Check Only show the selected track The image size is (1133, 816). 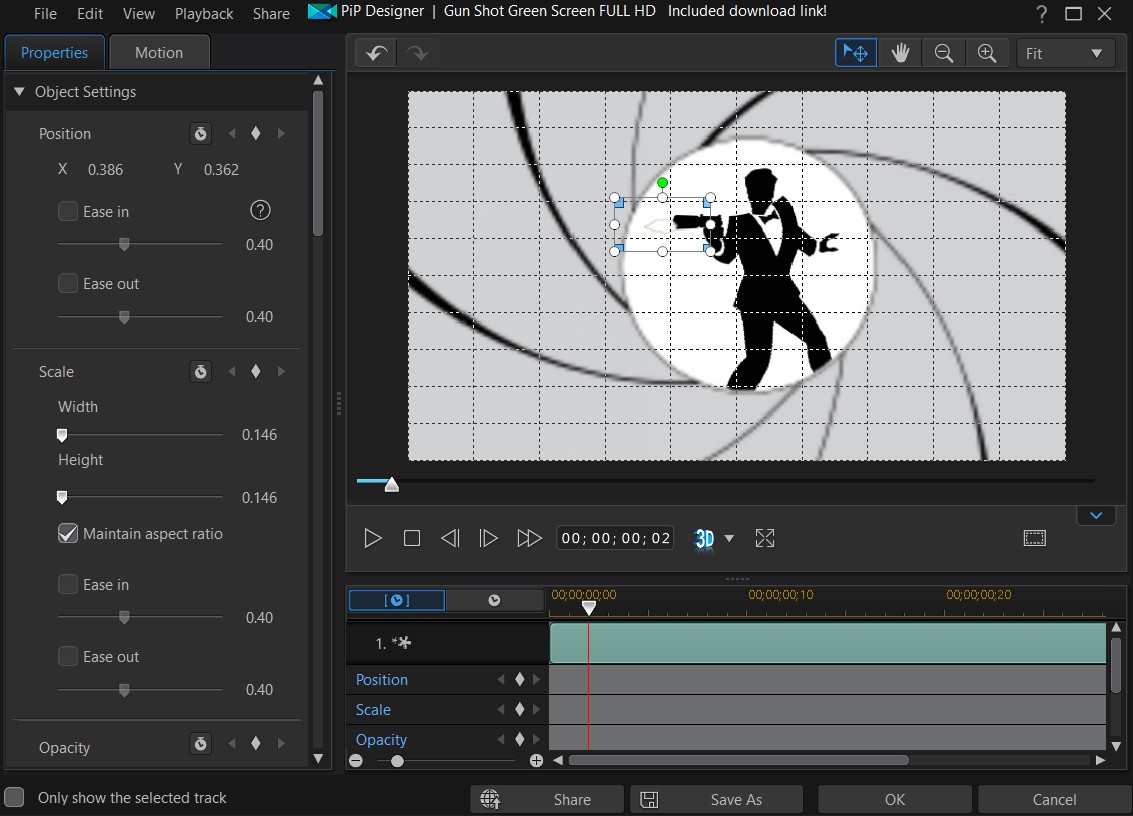[x=14, y=797]
